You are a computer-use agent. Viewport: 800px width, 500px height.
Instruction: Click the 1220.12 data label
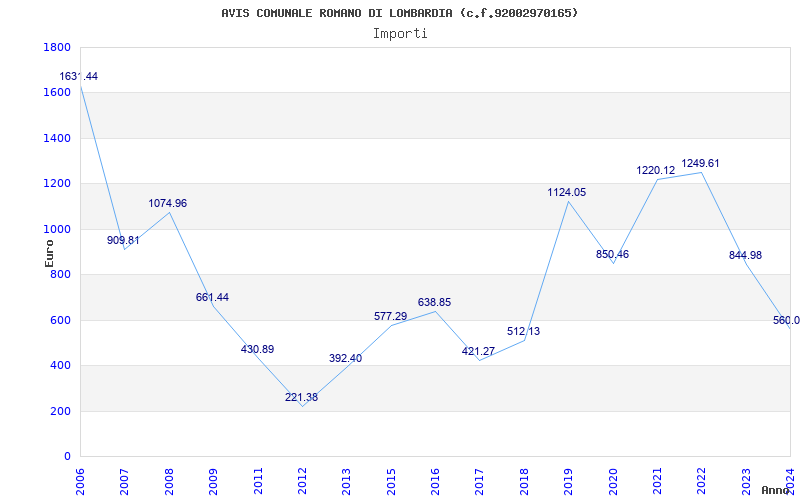click(656, 170)
